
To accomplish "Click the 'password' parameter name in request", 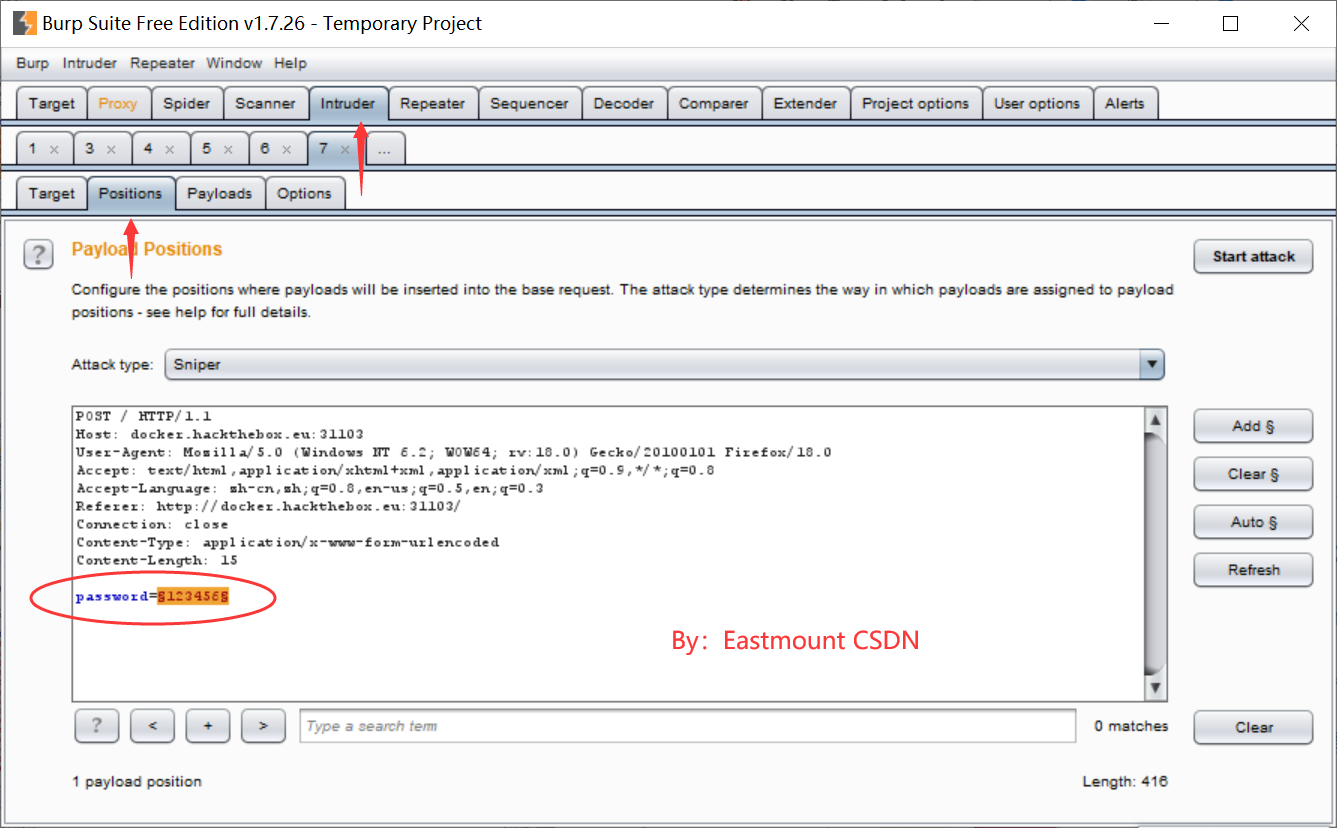I will (112, 597).
